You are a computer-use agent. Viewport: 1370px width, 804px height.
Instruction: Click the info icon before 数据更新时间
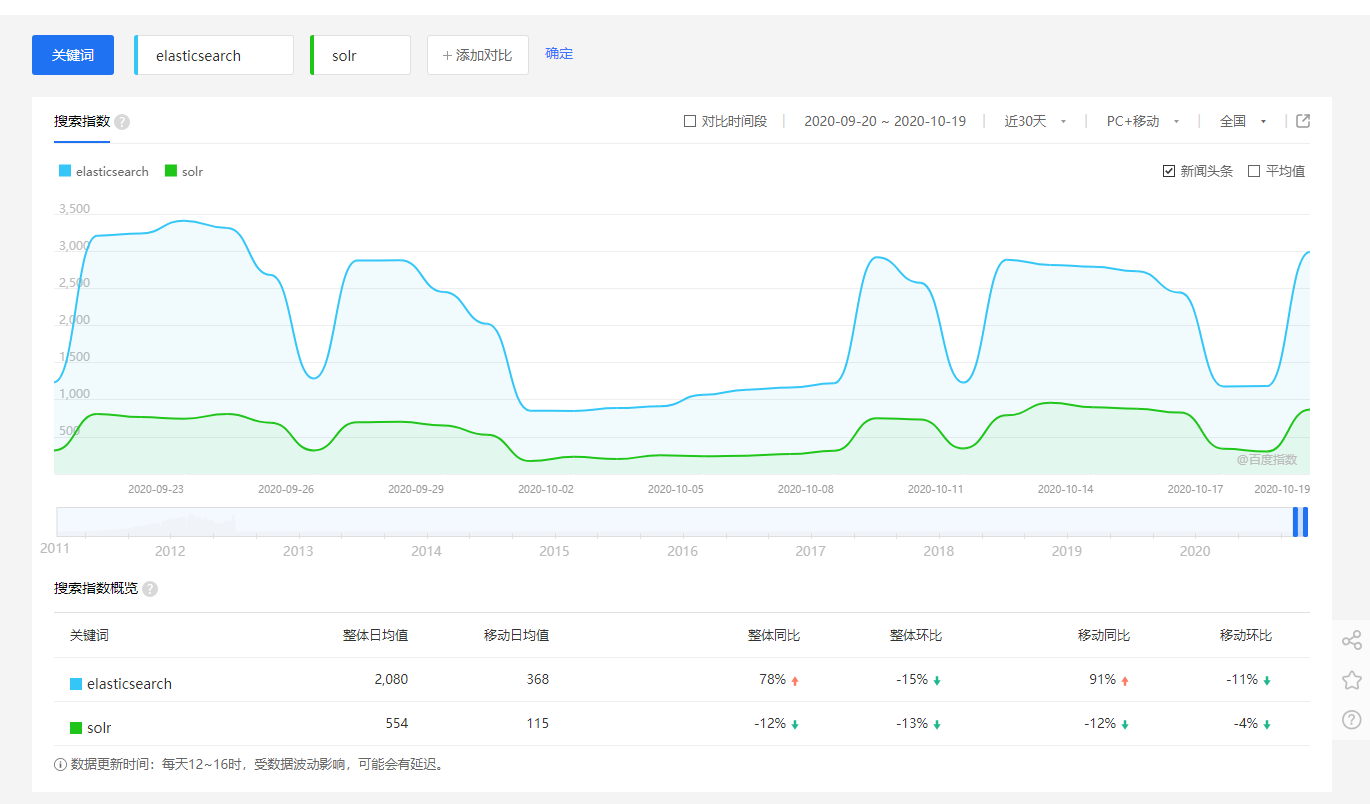60,765
